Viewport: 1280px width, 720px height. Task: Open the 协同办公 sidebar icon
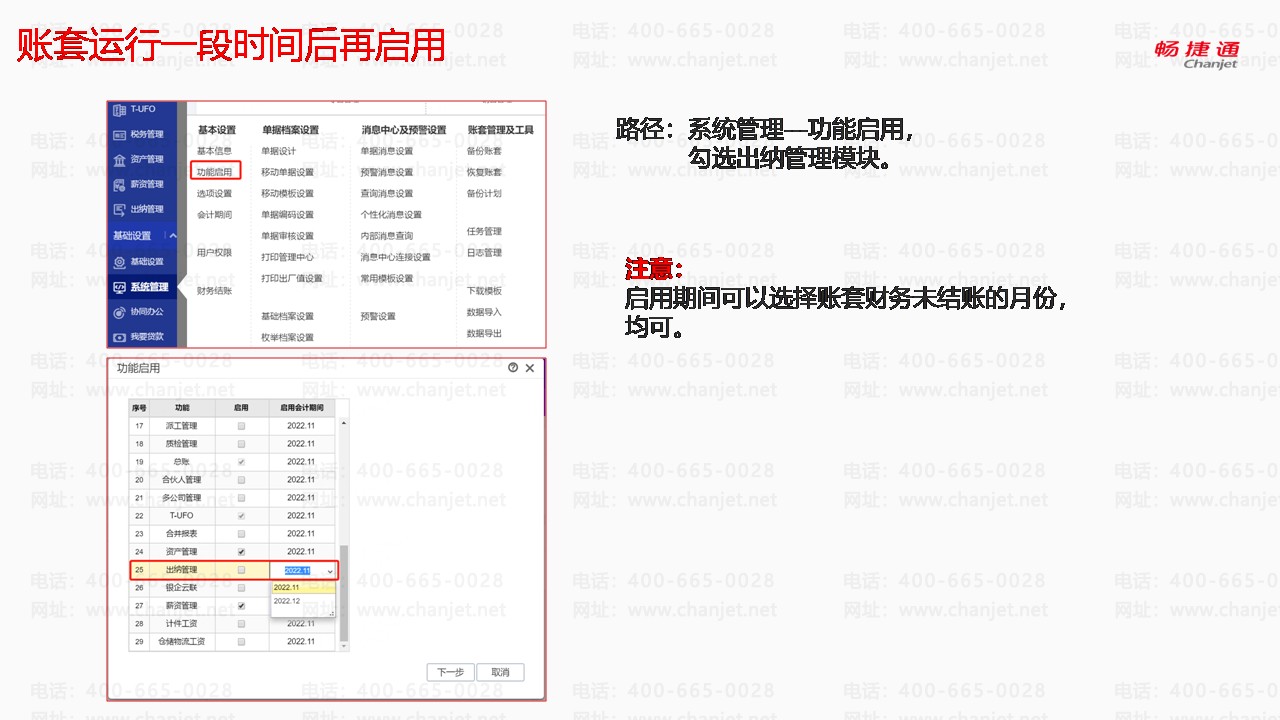tap(120, 312)
